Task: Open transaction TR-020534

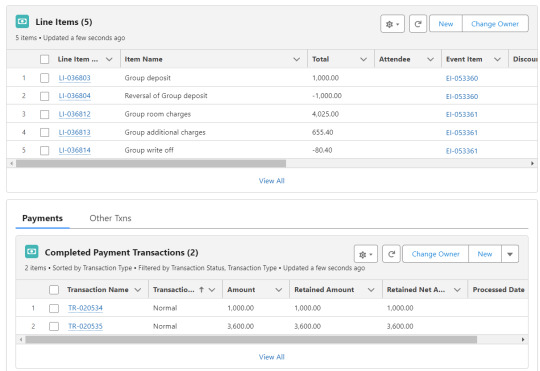Action: tap(85, 308)
